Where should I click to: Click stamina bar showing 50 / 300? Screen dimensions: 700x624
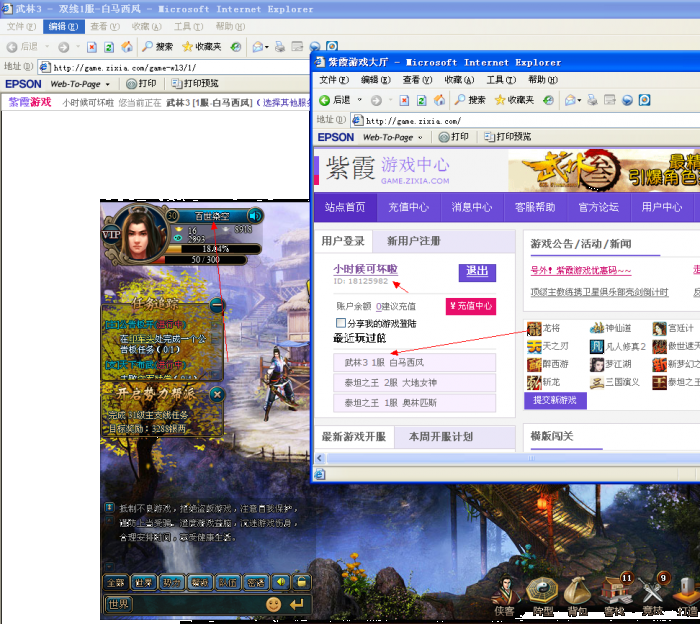[x=206, y=260]
